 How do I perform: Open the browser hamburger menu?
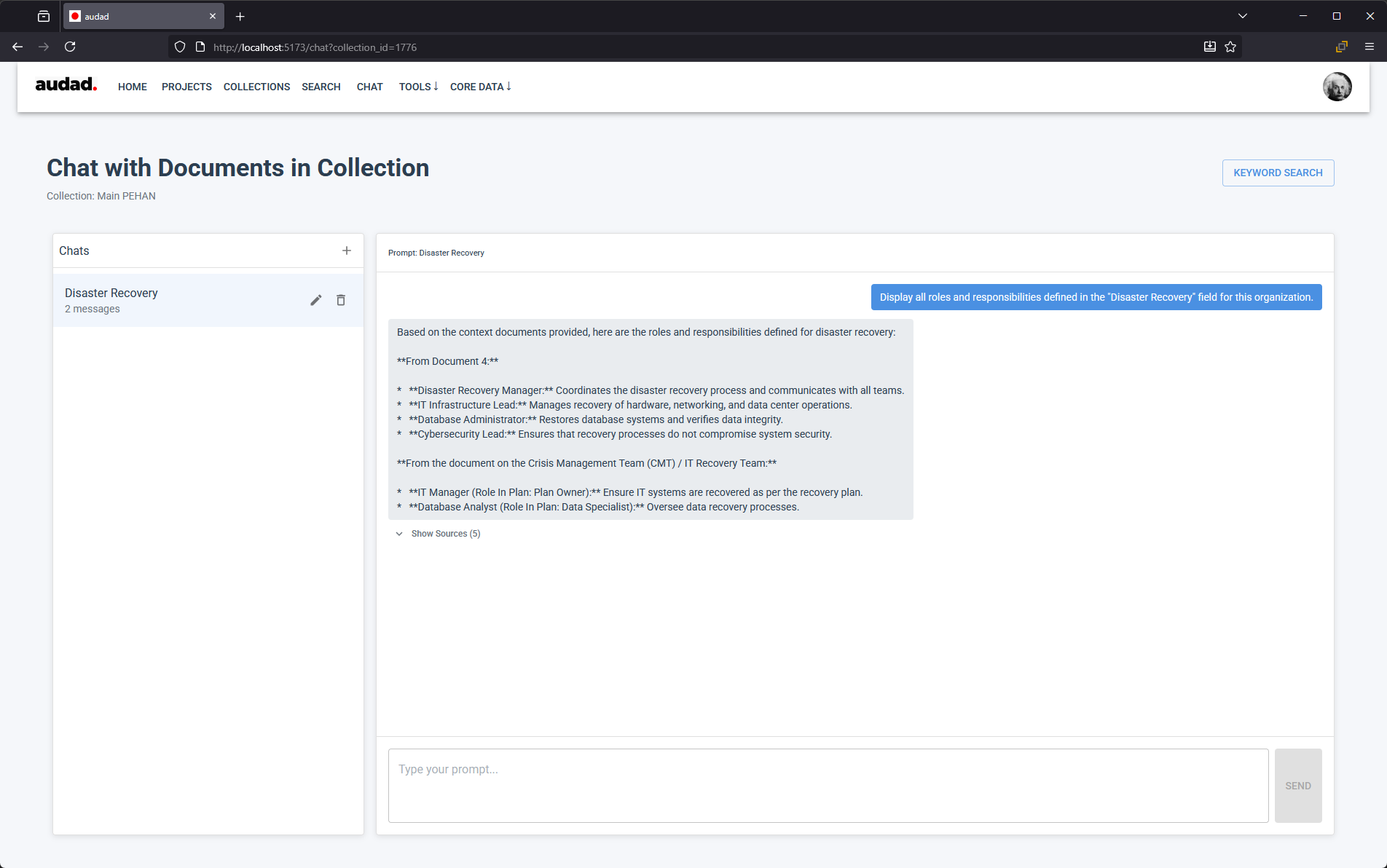point(1370,46)
